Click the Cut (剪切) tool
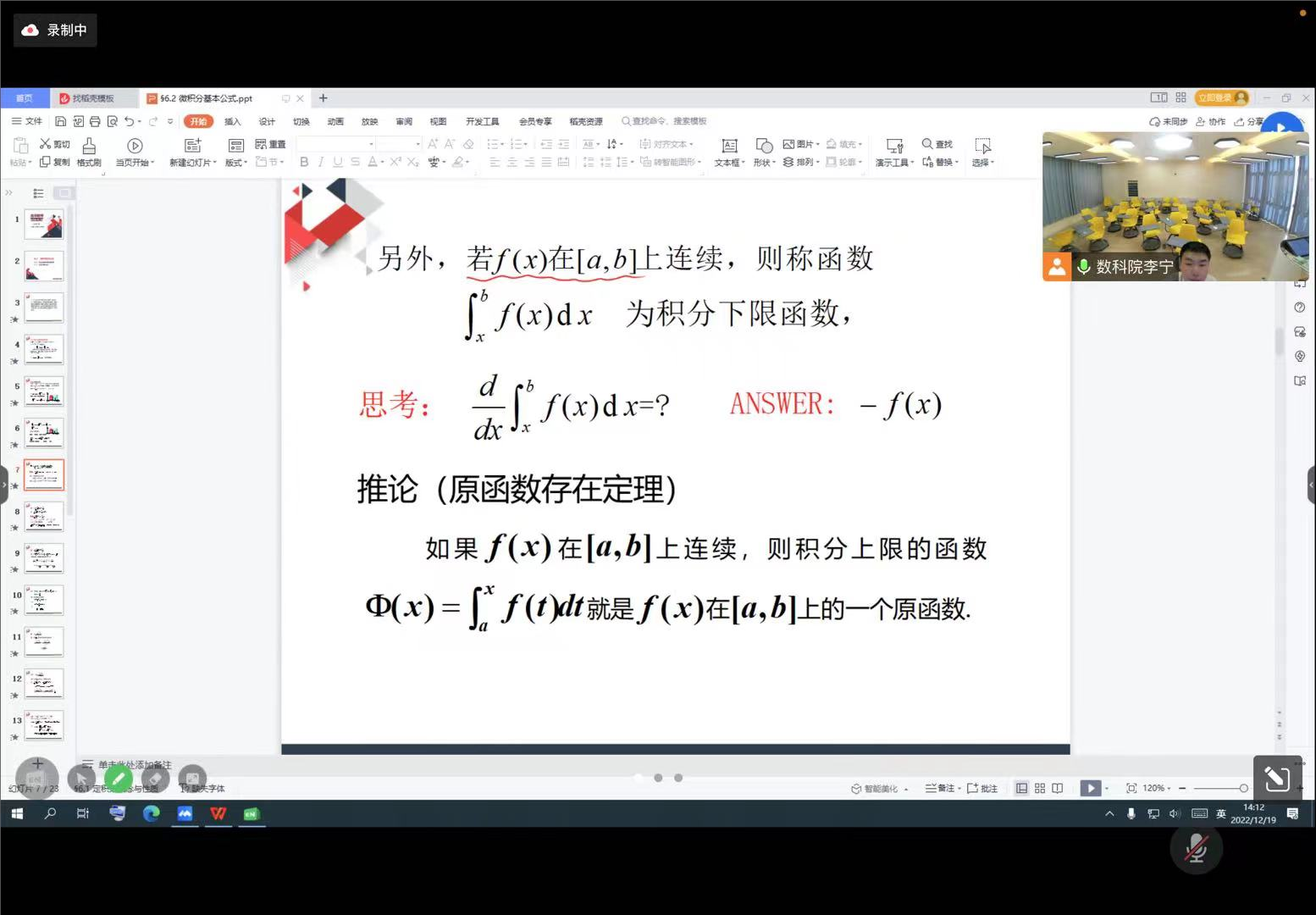This screenshot has height=915, width=1316. [x=55, y=144]
